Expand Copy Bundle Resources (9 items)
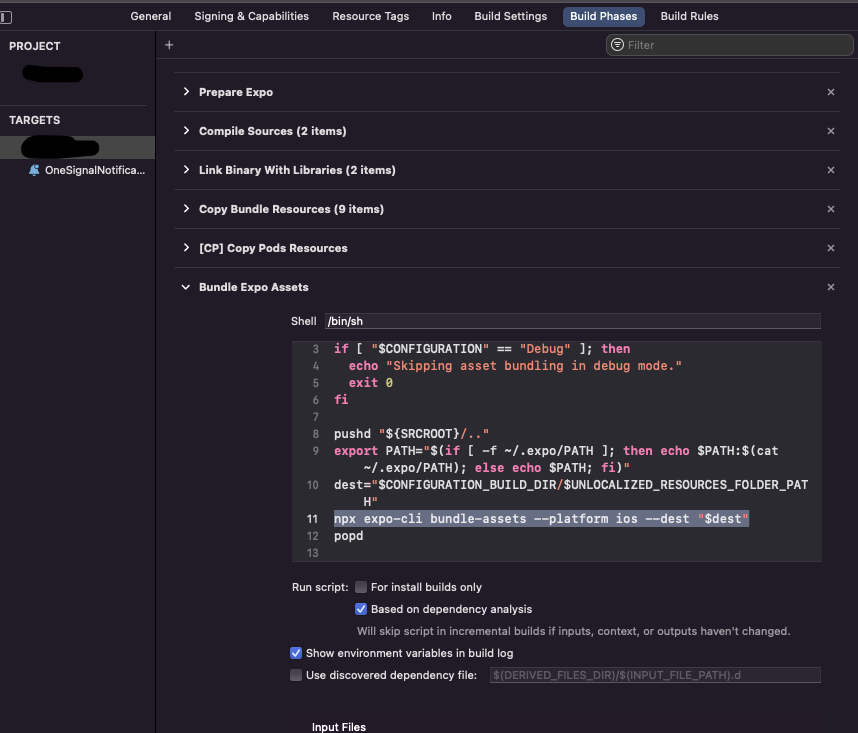The height and width of the screenshot is (733, 858). (186, 208)
